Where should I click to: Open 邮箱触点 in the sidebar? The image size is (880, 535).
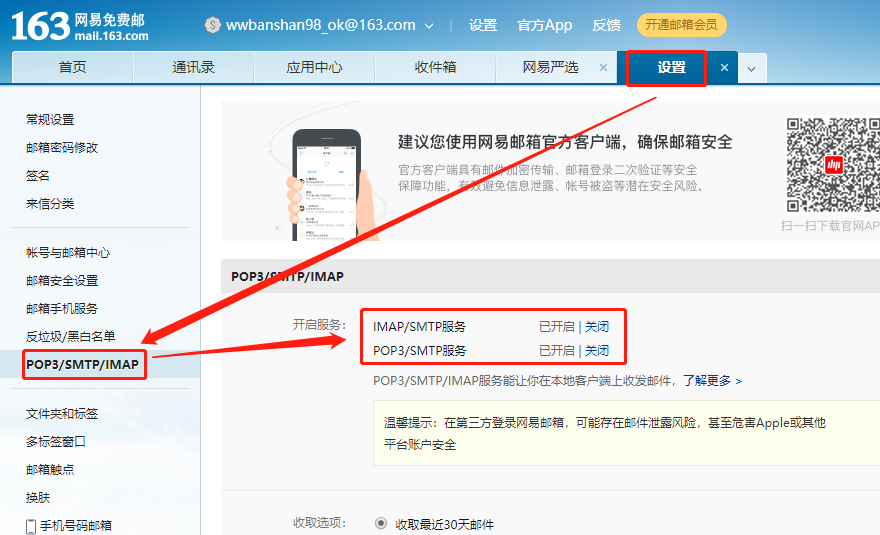click(50, 470)
